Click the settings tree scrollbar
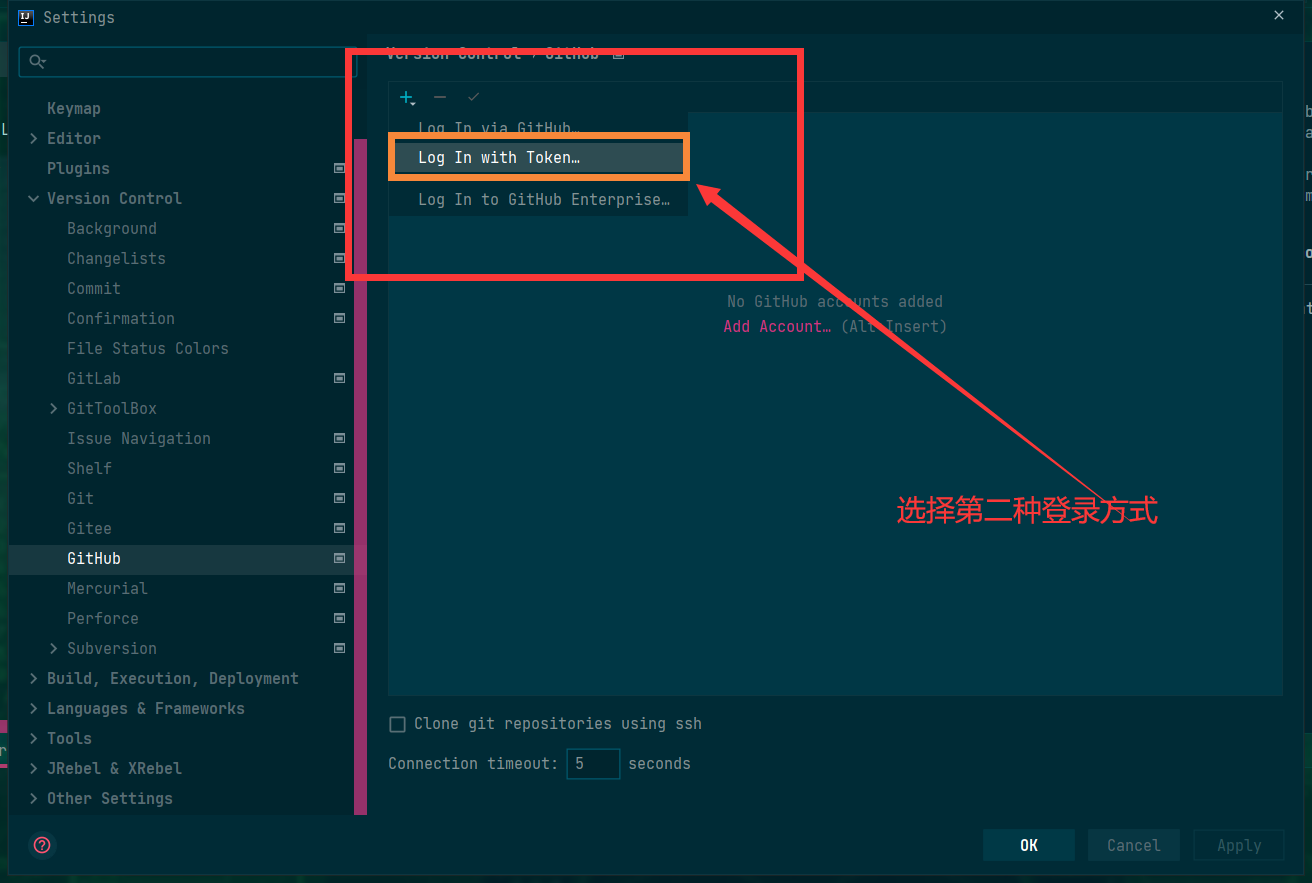The height and width of the screenshot is (883, 1312). [x=360, y=476]
